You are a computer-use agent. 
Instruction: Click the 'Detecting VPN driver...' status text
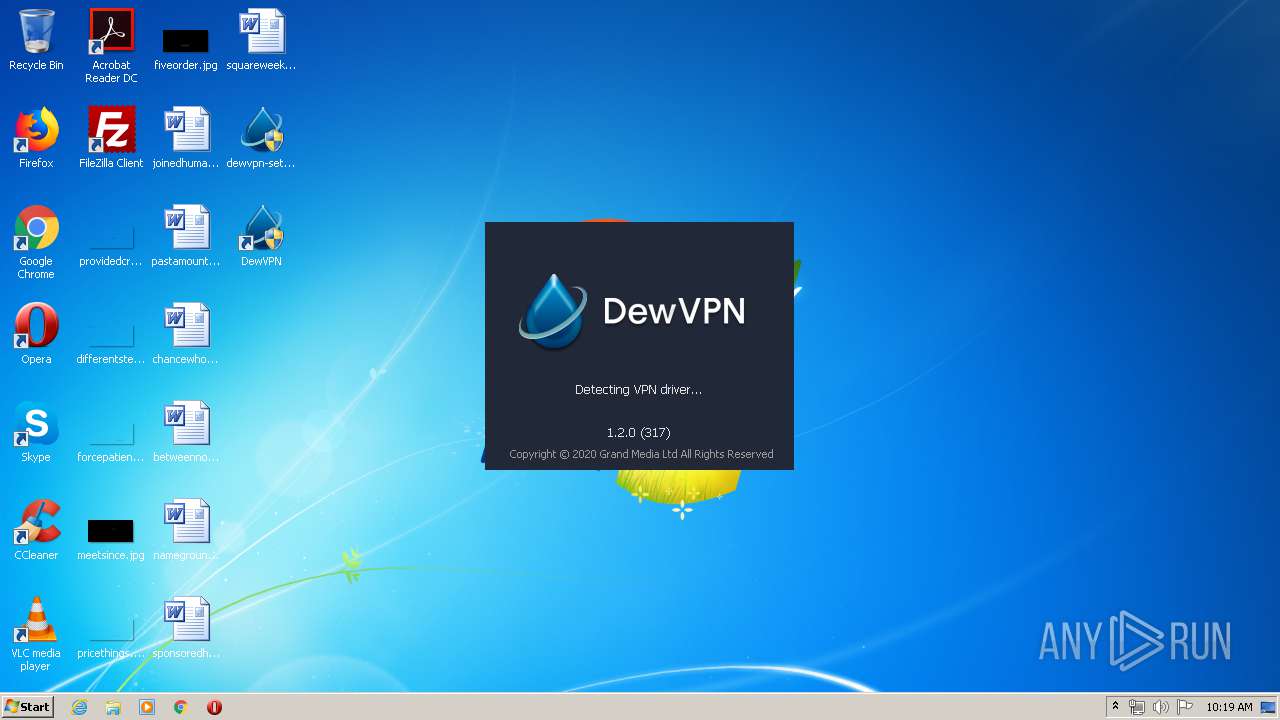(638, 390)
